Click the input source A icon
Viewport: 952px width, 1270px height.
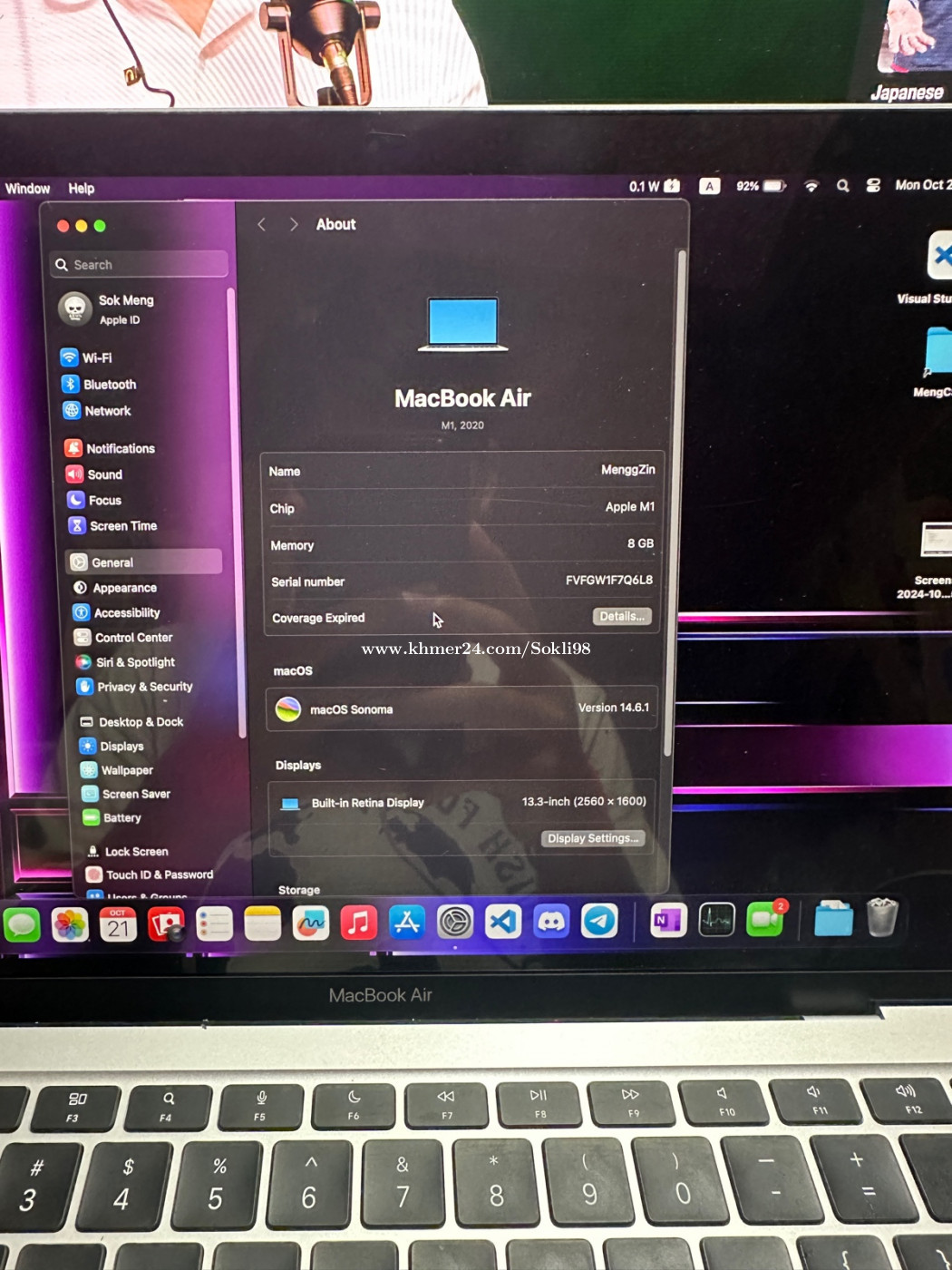pos(709,186)
